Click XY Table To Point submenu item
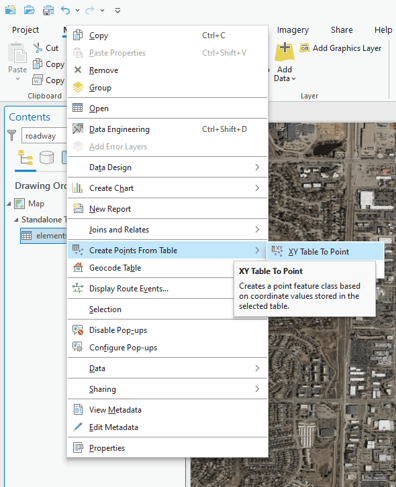Screen dimensions: 396x487 tap(325, 252)
